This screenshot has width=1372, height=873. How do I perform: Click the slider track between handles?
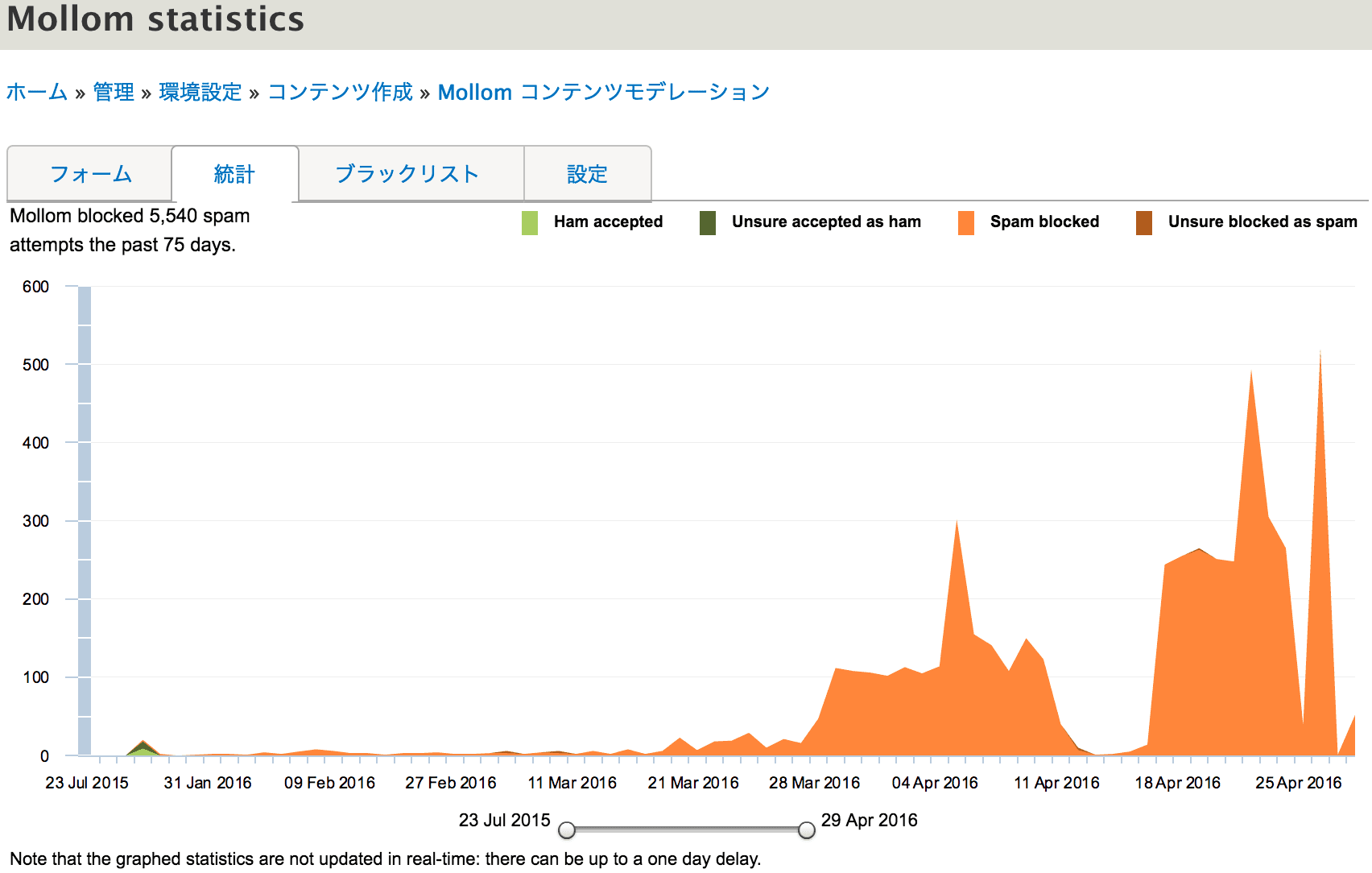point(686,829)
